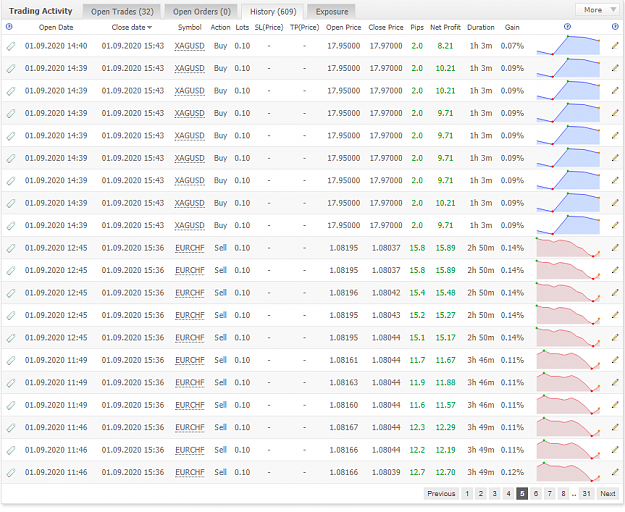This screenshot has width=625, height=512.
Task: Jump to page 1 of history
Action: (x=467, y=493)
